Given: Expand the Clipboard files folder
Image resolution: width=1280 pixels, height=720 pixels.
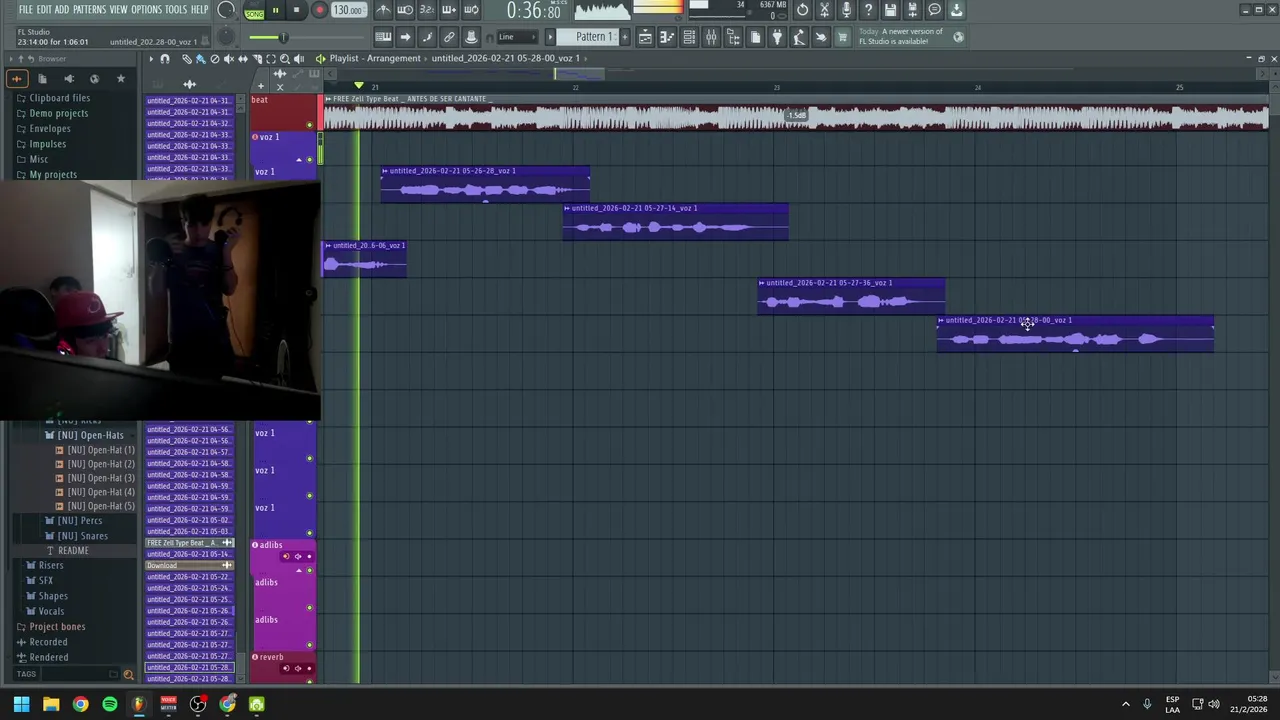Looking at the screenshot, I should coord(60,98).
